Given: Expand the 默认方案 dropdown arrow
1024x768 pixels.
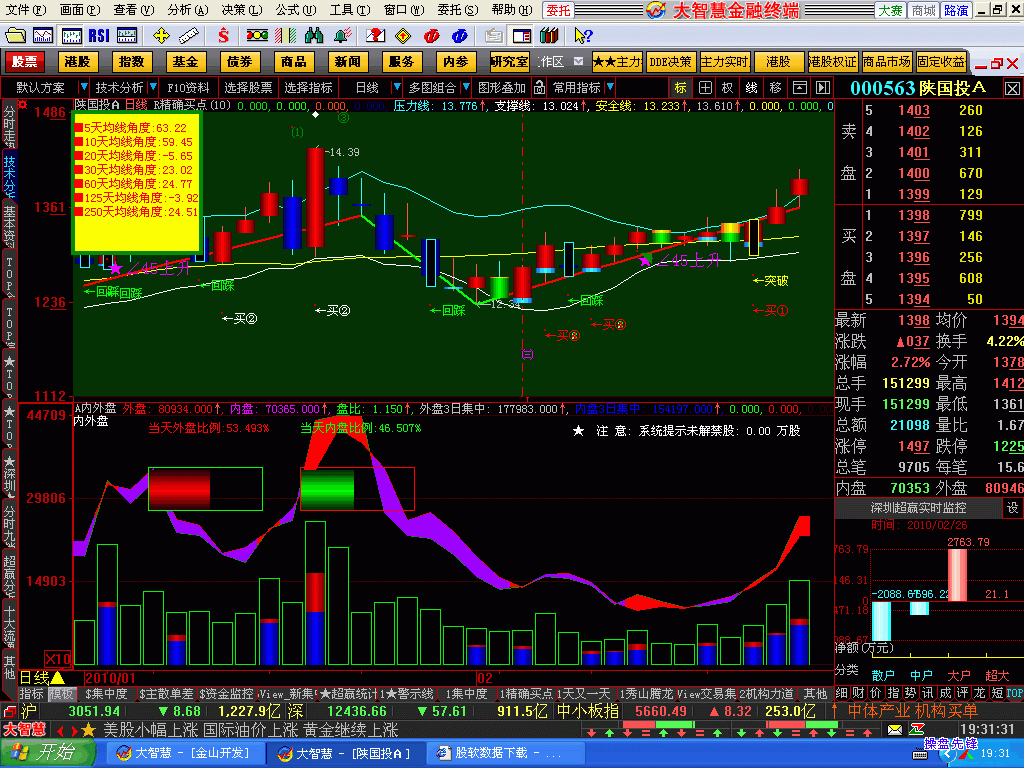Looking at the screenshot, I should click(83, 87).
